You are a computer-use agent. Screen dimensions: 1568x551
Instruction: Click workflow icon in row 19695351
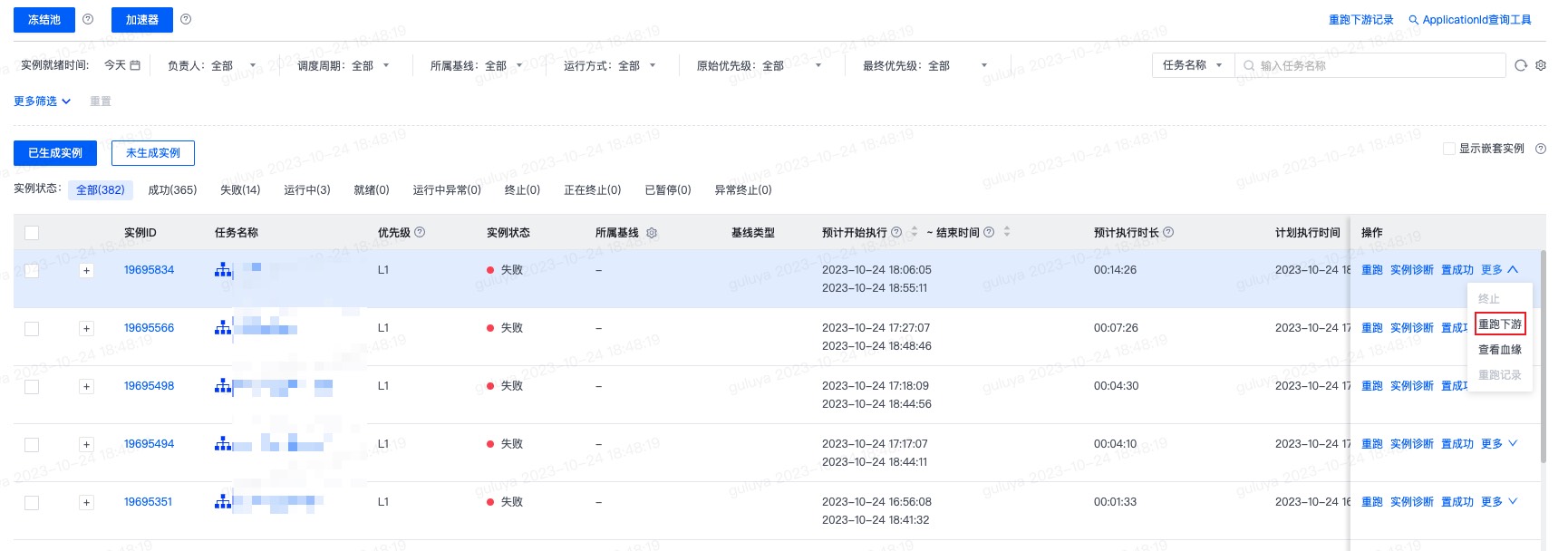click(223, 501)
